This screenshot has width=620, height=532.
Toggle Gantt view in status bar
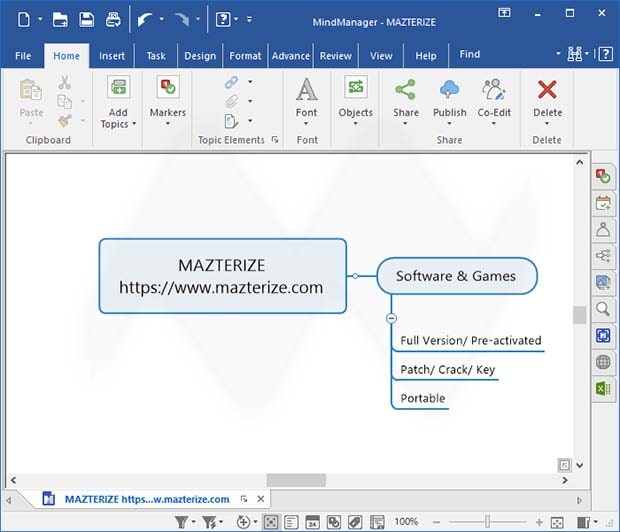377,522
